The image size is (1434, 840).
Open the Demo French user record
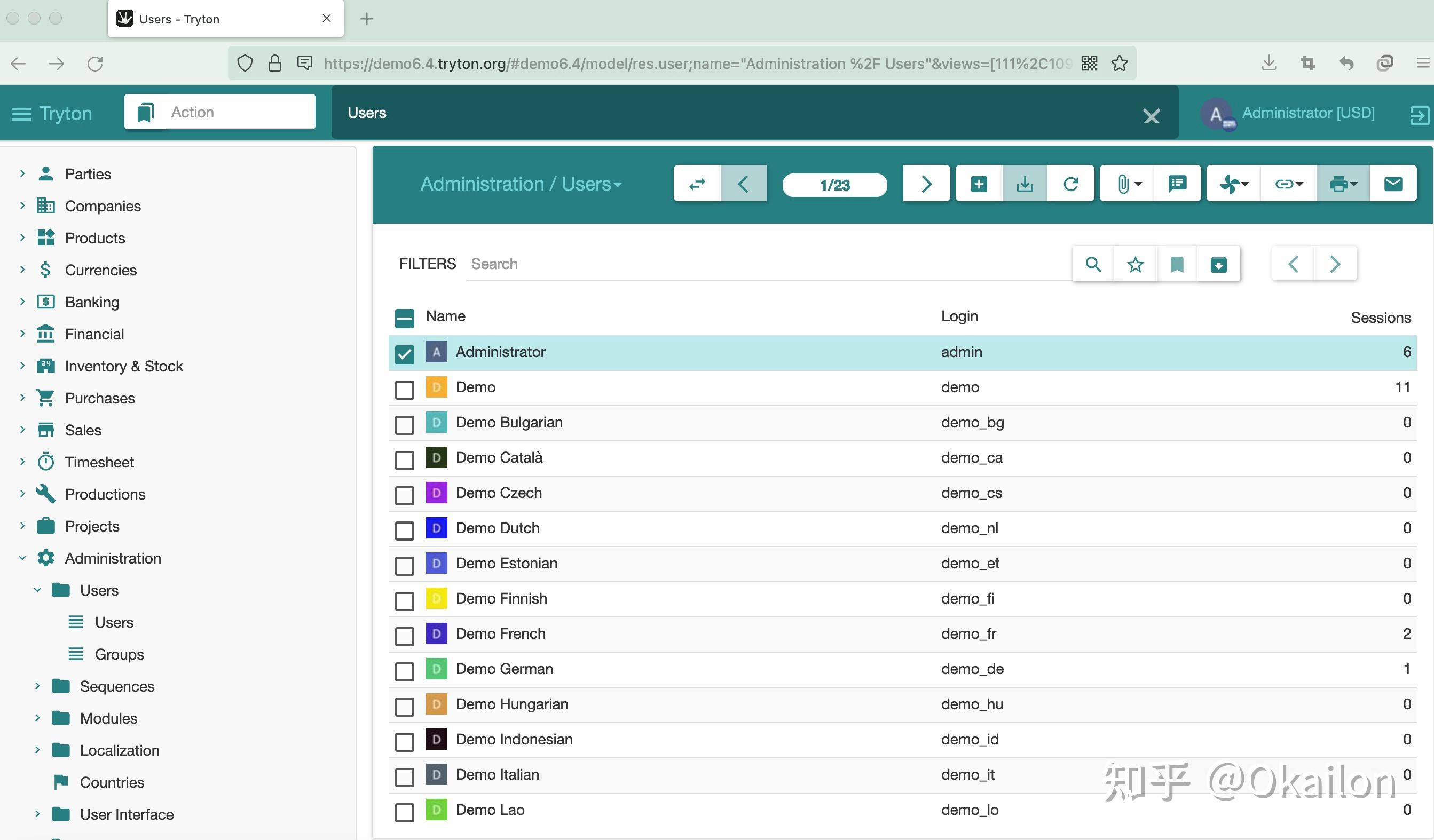coord(500,633)
